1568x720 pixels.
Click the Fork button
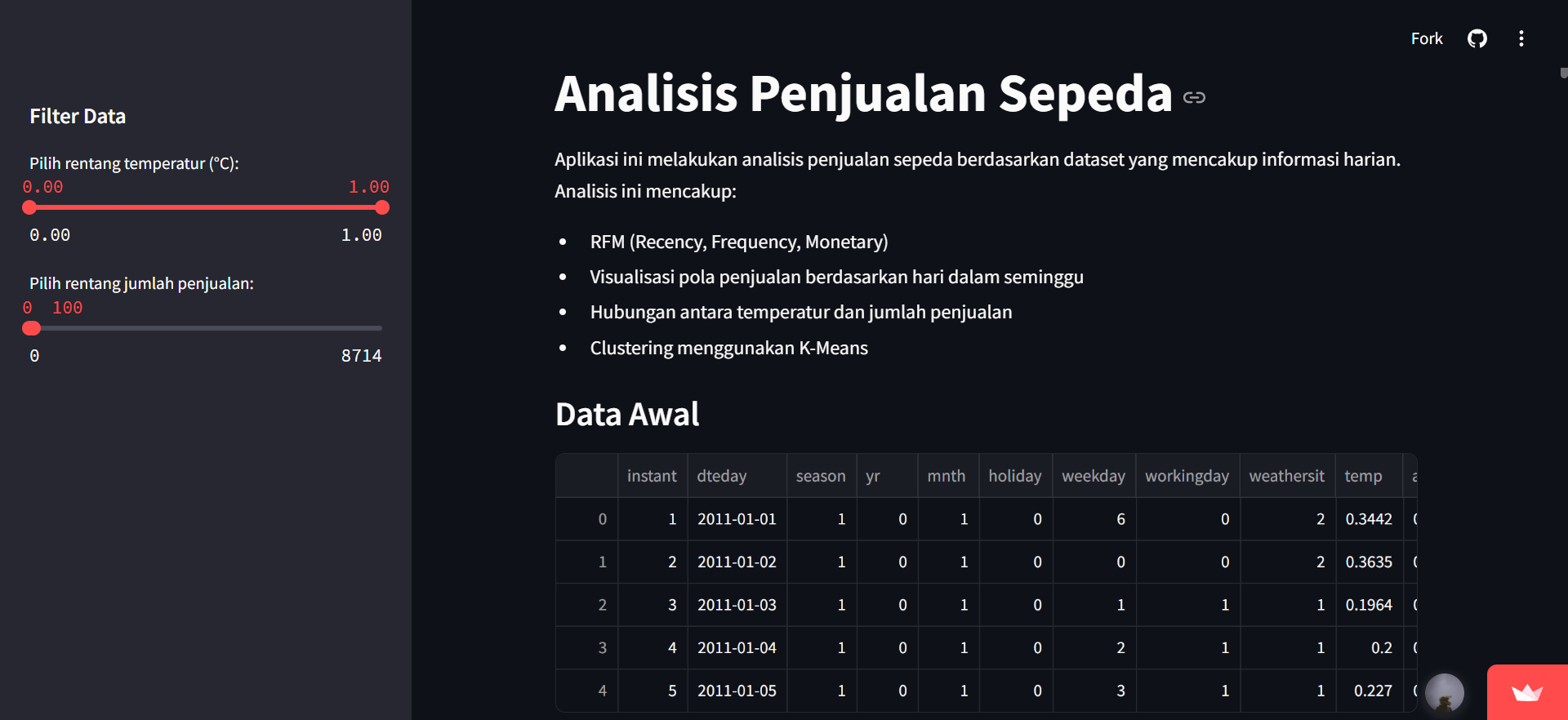pos(1426,38)
